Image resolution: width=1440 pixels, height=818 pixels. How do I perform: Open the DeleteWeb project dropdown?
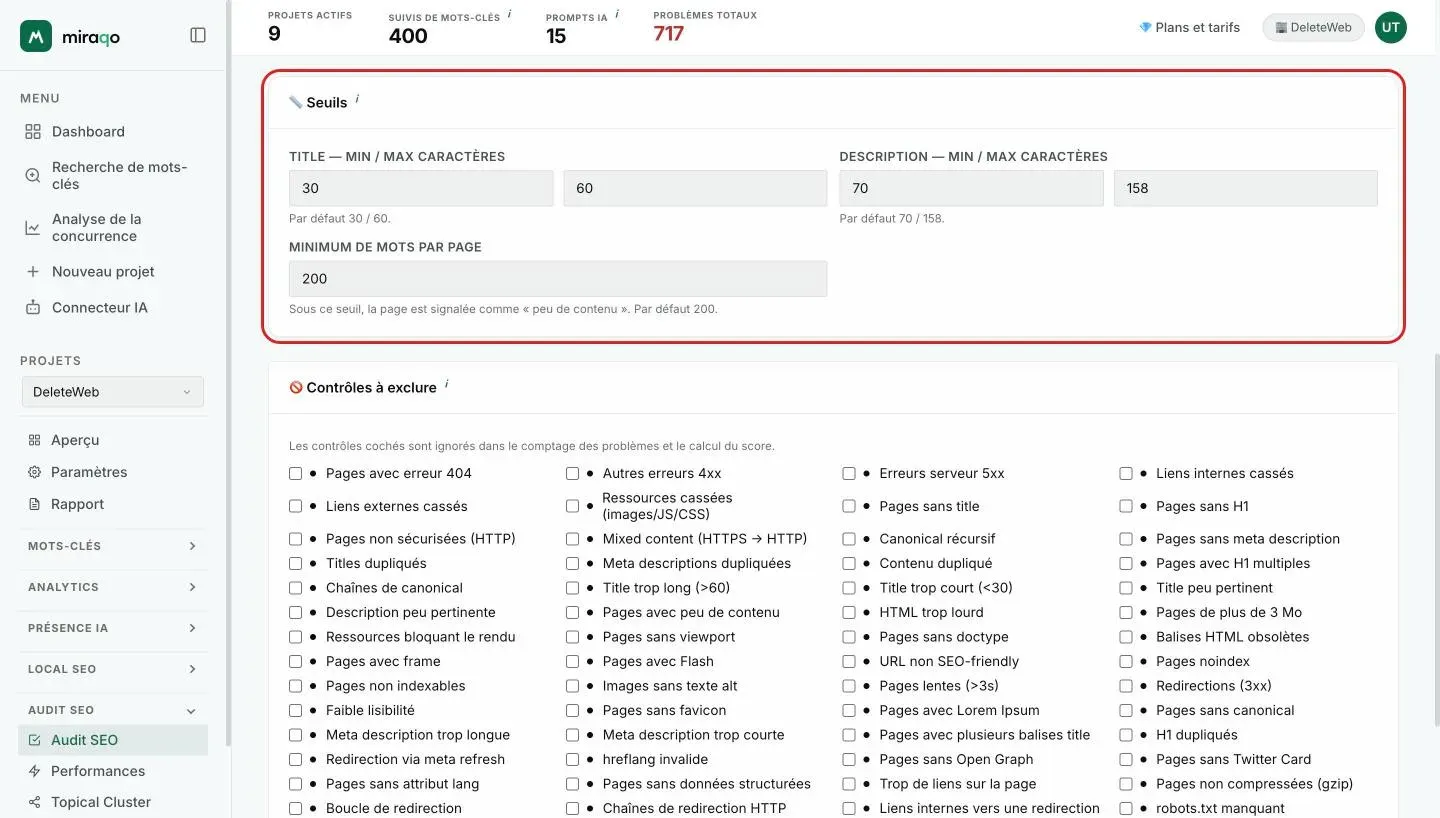113,392
